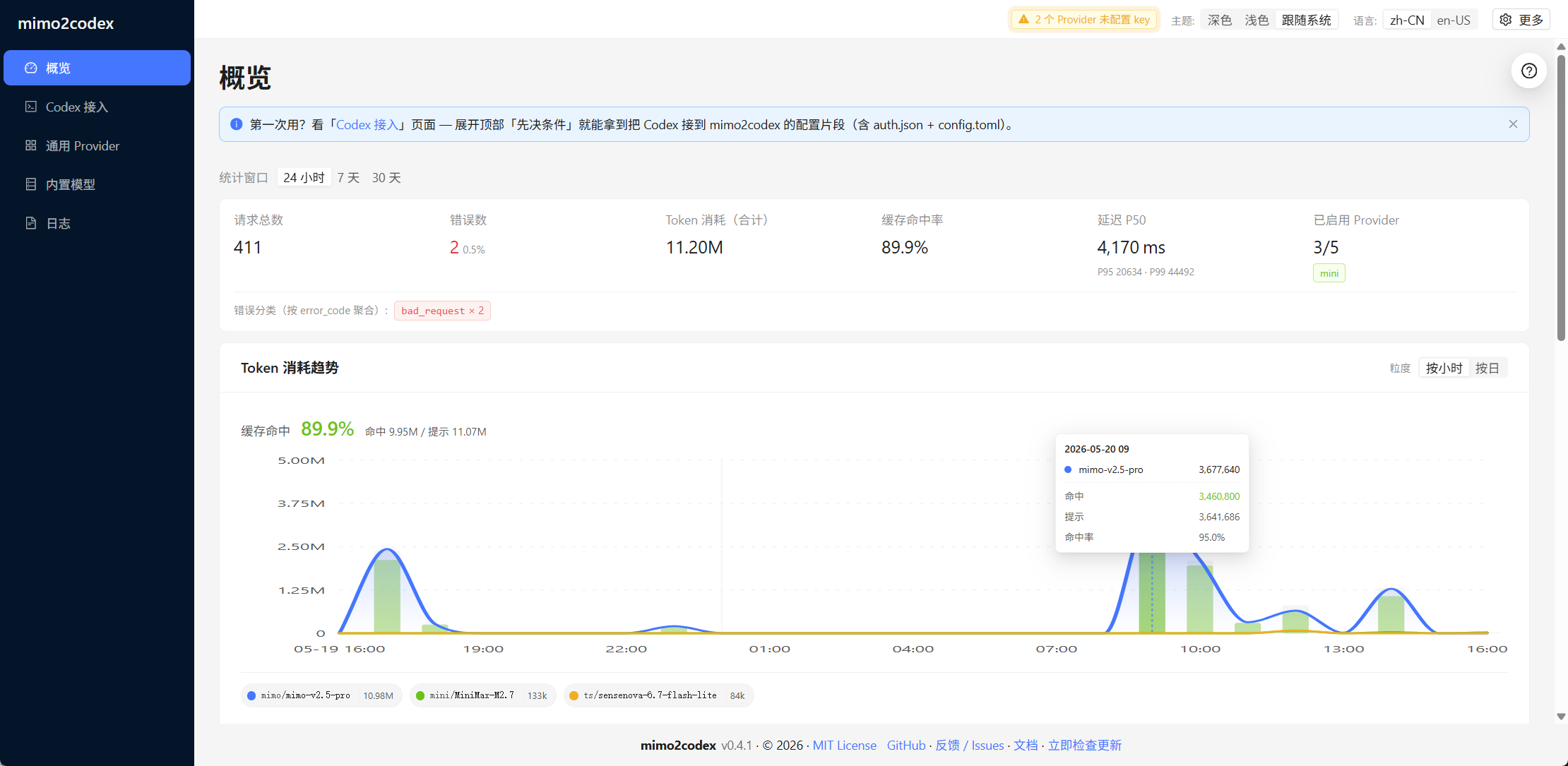Viewport: 1568px width, 766px height.
Task: Click the mini provider tag
Action: coord(1329,273)
